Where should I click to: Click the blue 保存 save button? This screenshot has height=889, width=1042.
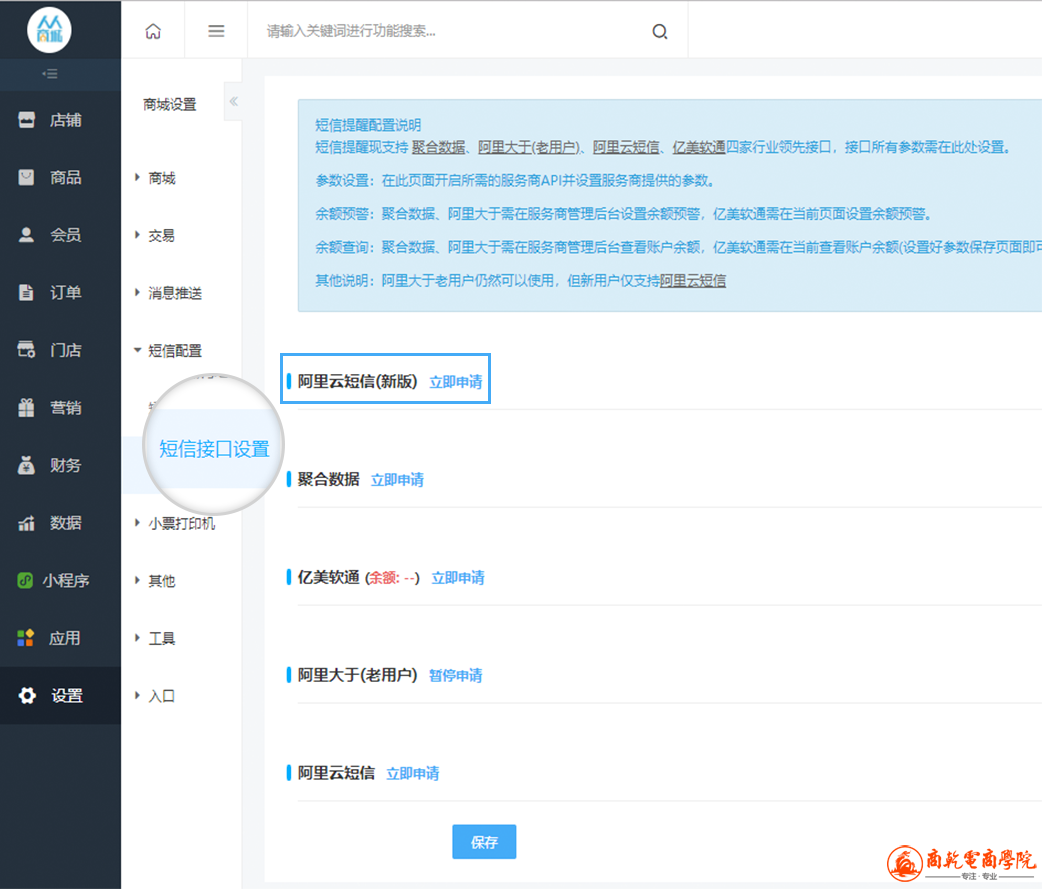tap(484, 842)
